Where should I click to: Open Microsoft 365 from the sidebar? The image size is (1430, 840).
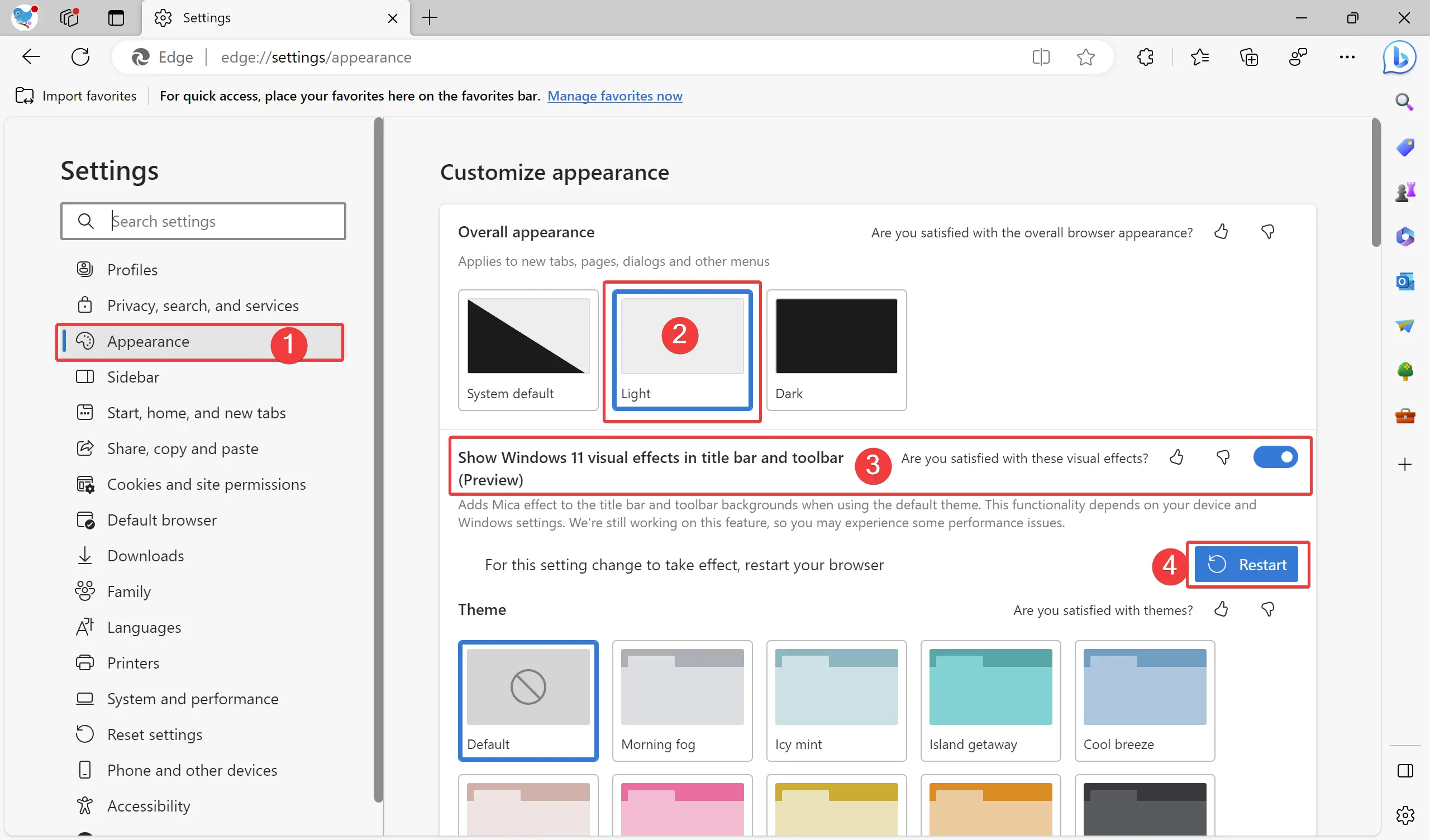[1405, 237]
